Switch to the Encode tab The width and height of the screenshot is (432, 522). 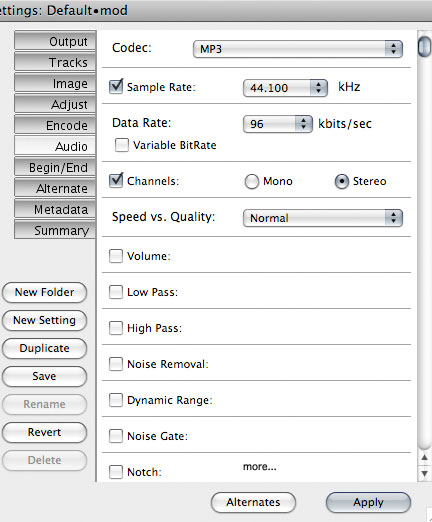click(55, 125)
